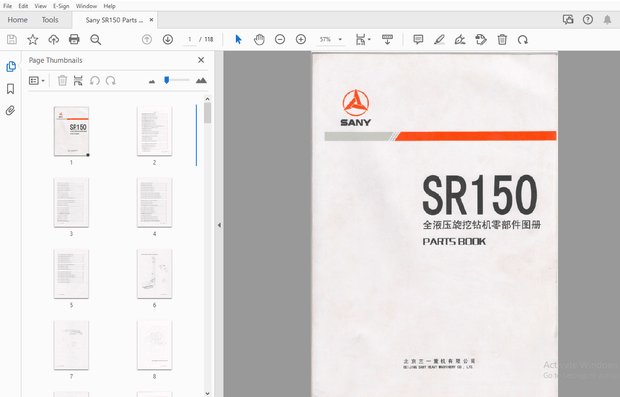Viewport: 620px width, 397px height.
Task: Click the toolbar Delete trash icon
Action: click(x=502, y=40)
